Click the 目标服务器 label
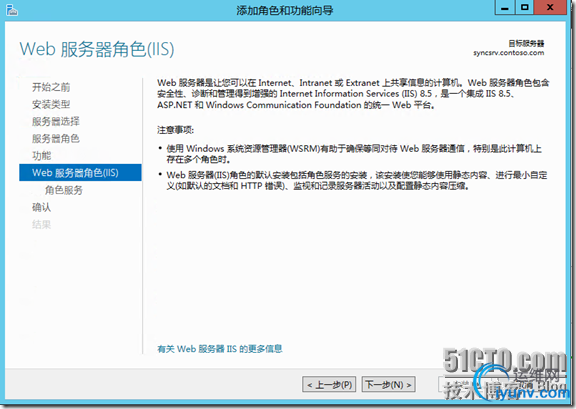The image size is (576, 409). coord(526,44)
